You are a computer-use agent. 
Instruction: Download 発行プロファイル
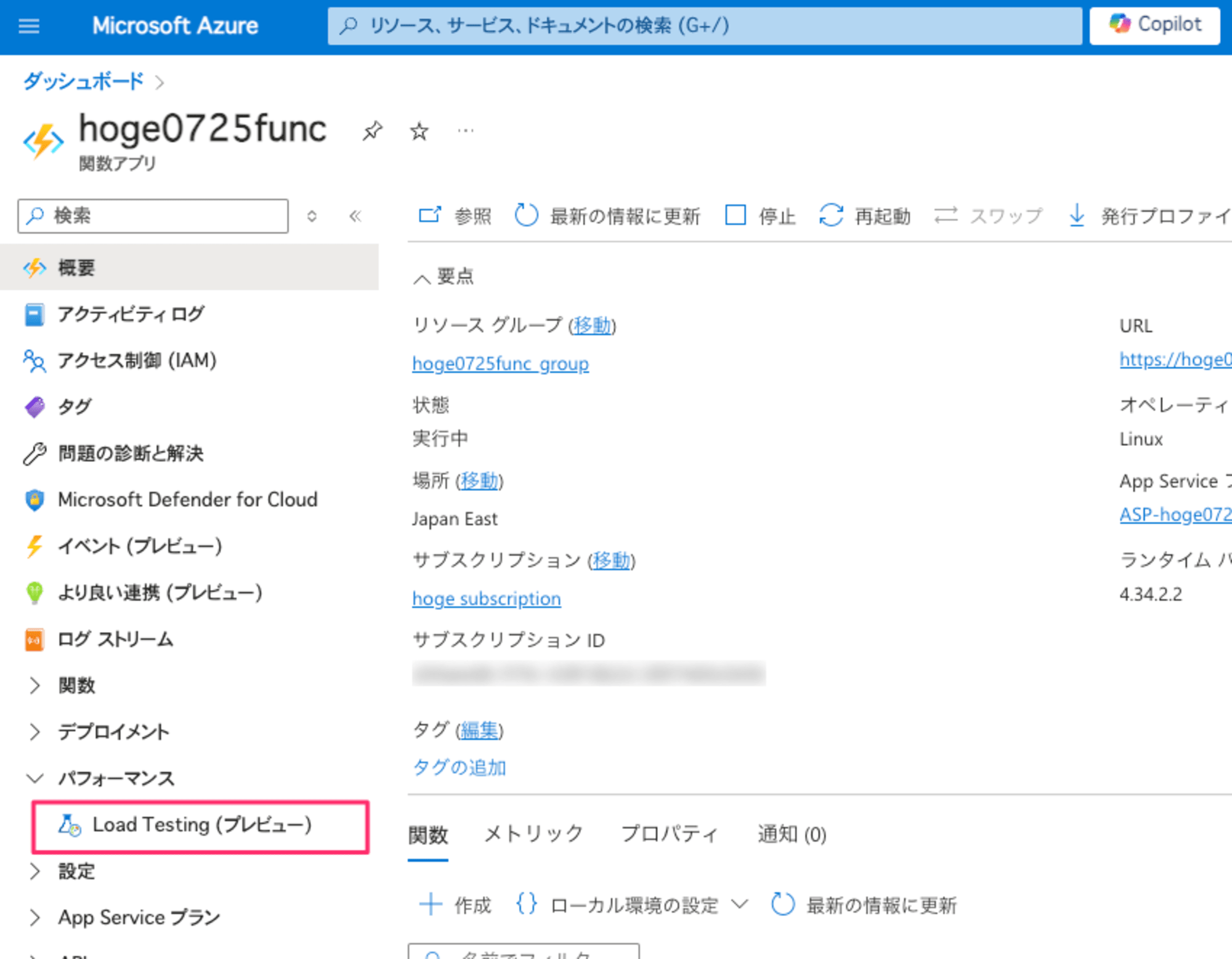[x=1149, y=216]
